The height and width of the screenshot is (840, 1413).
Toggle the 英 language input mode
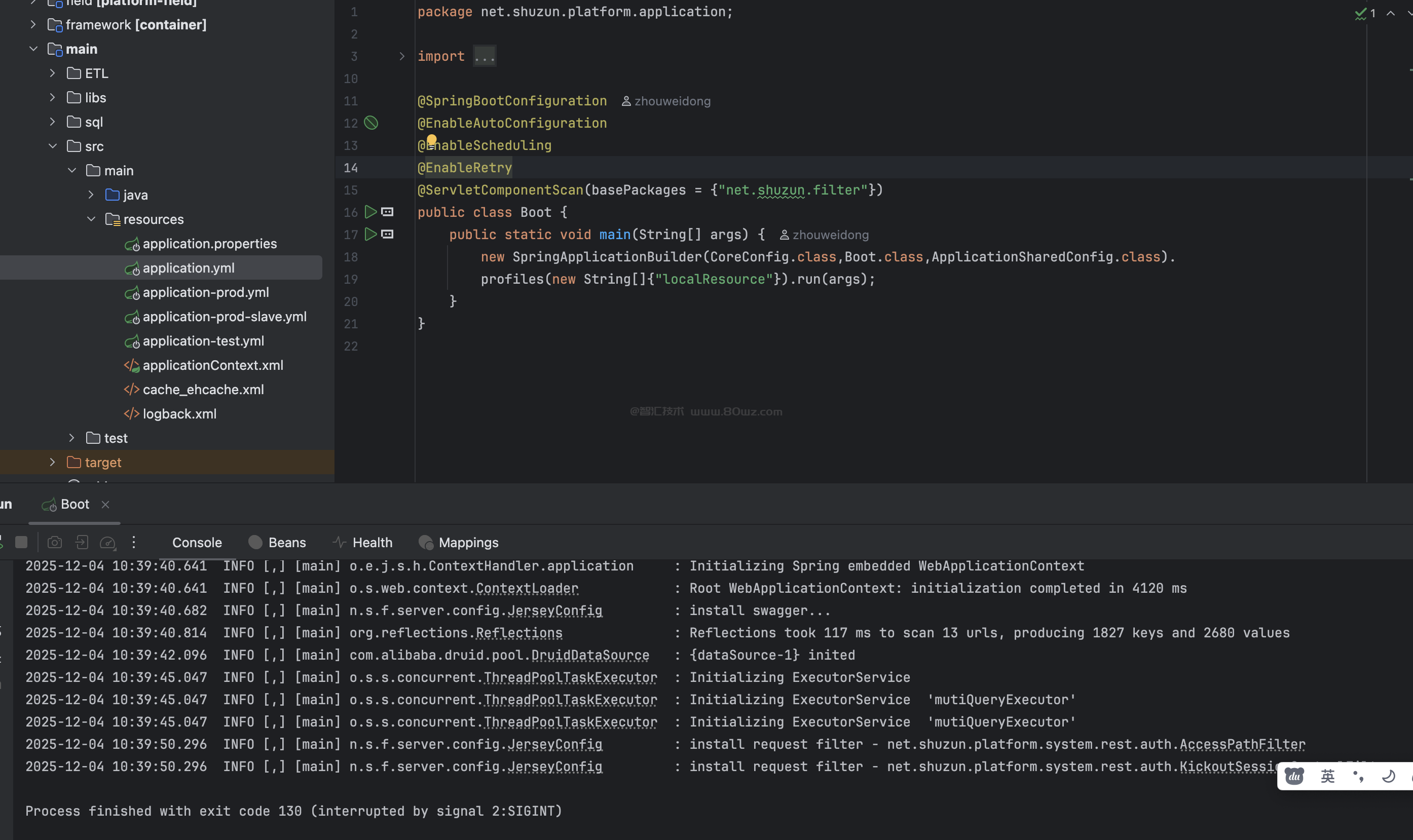click(x=1327, y=776)
